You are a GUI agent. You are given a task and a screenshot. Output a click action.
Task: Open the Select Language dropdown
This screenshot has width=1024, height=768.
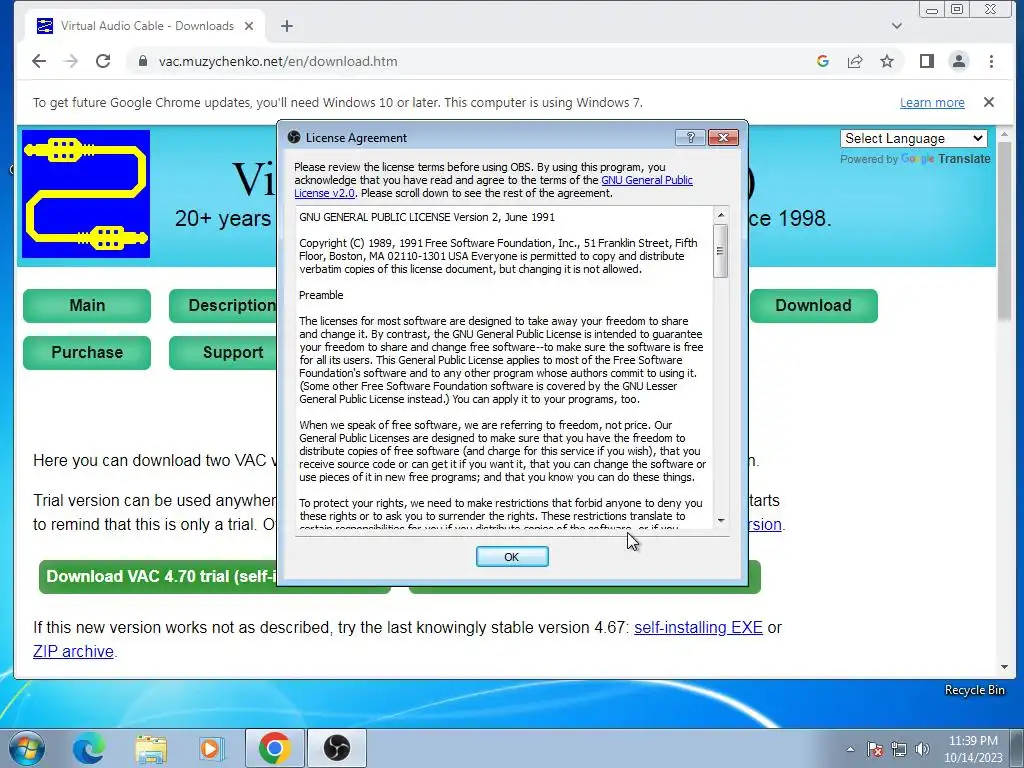(914, 138)
